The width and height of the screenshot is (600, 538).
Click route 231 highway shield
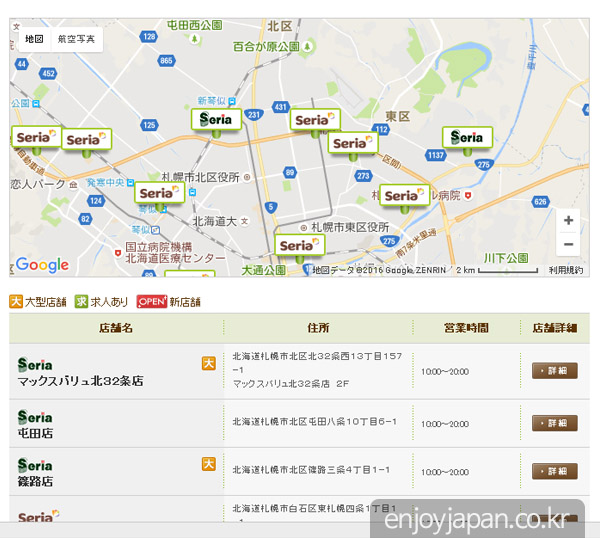tap(254, 114)
